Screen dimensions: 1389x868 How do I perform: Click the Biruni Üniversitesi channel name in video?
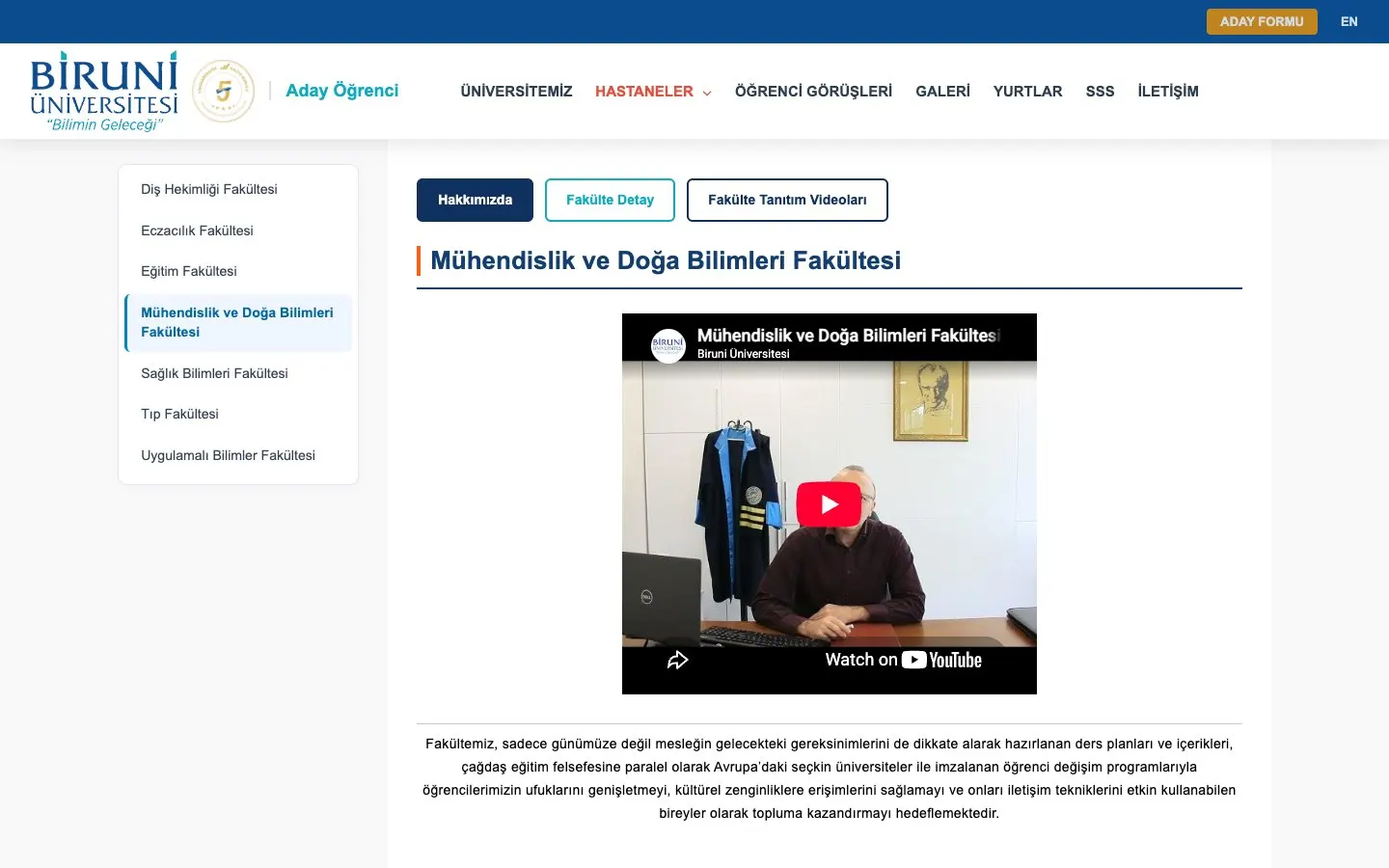point(743,354)
